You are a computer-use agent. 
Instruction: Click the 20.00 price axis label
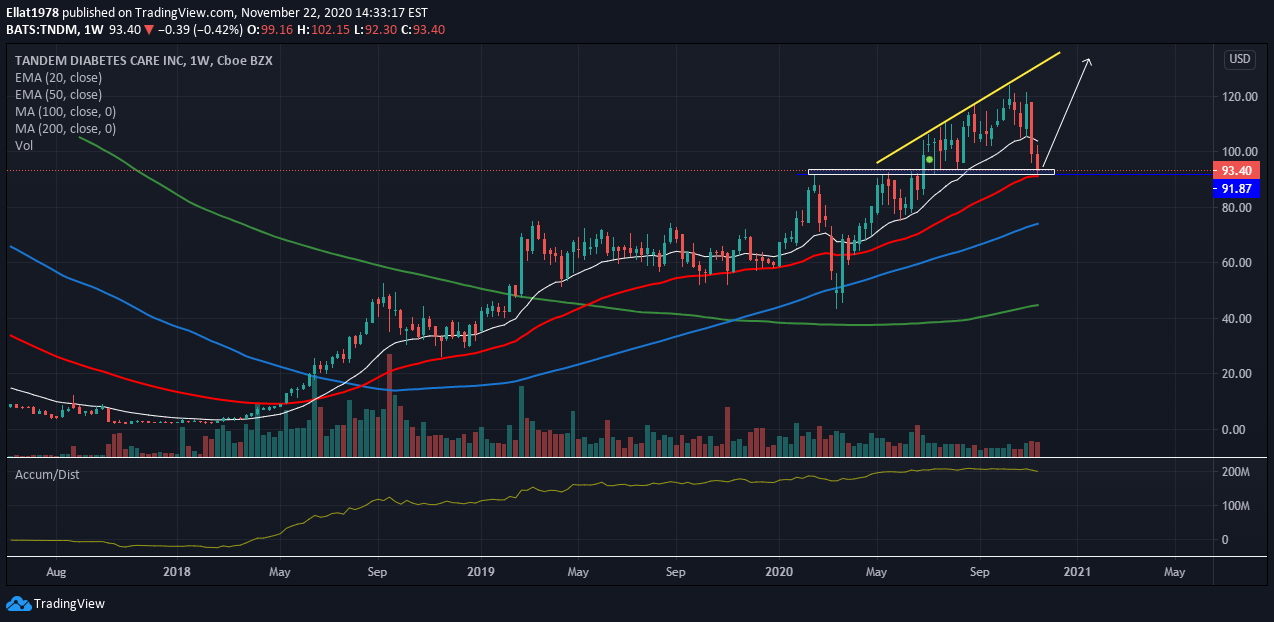[1237, 374]
